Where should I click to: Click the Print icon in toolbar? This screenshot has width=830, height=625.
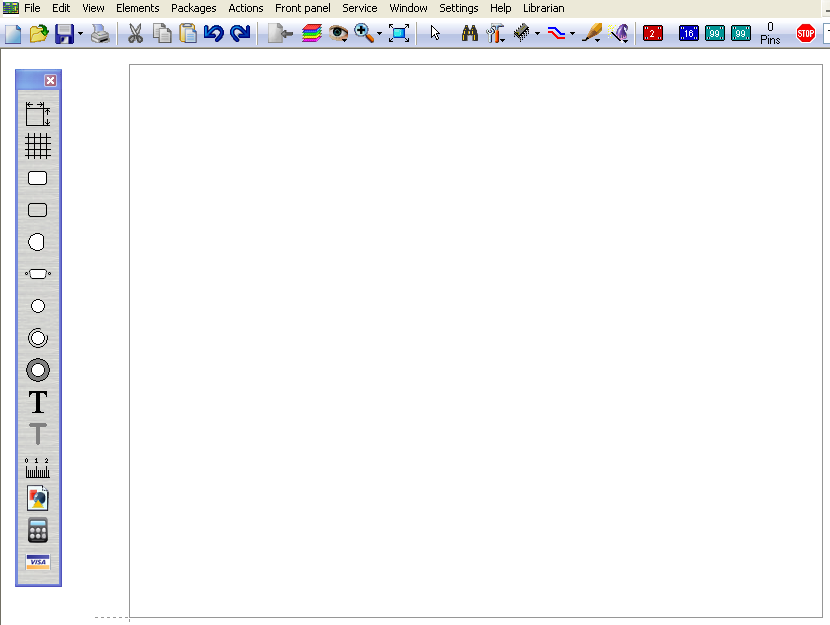coord(101,34)
